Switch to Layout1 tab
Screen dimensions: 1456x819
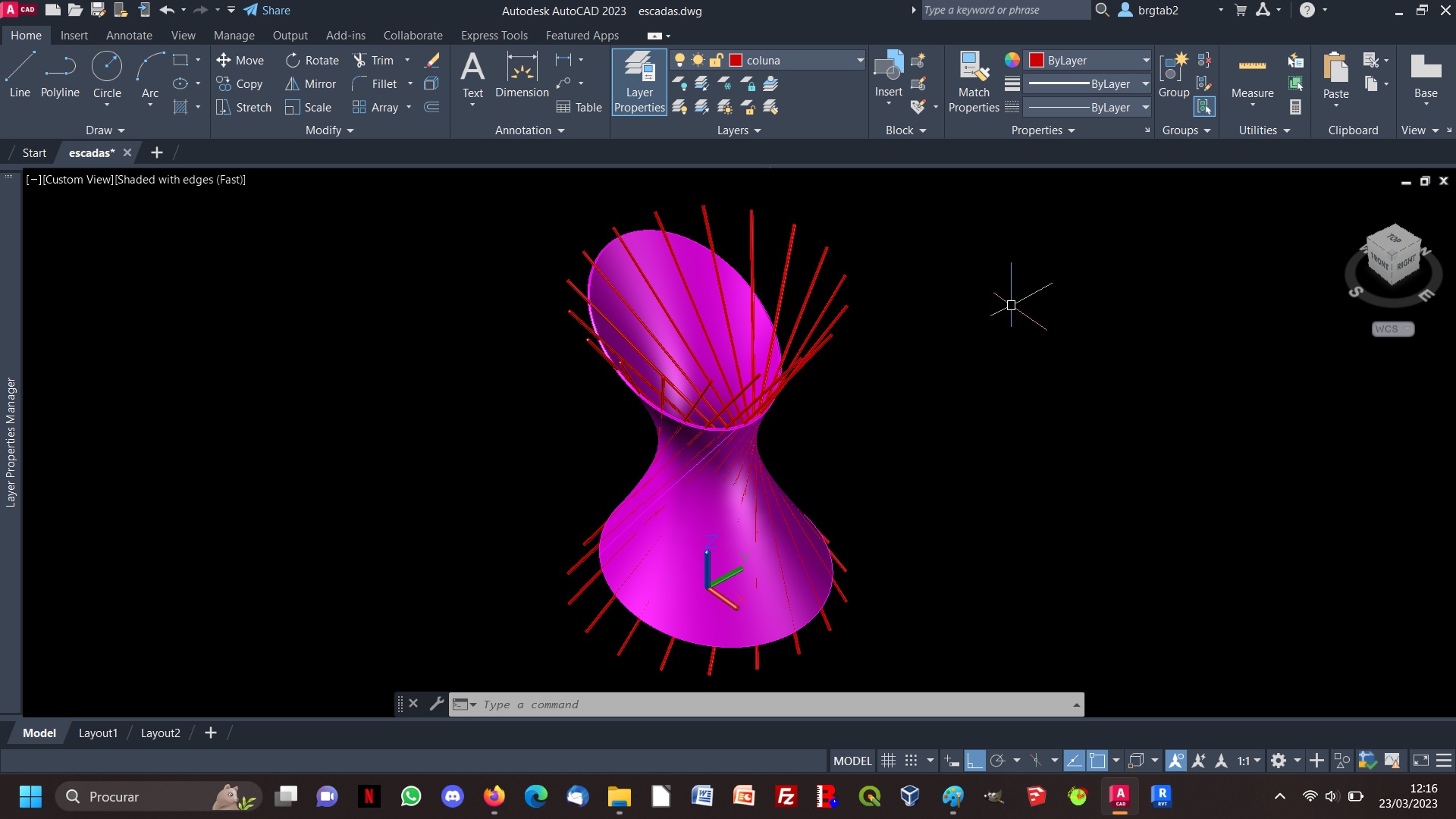(x=99, y=733)
